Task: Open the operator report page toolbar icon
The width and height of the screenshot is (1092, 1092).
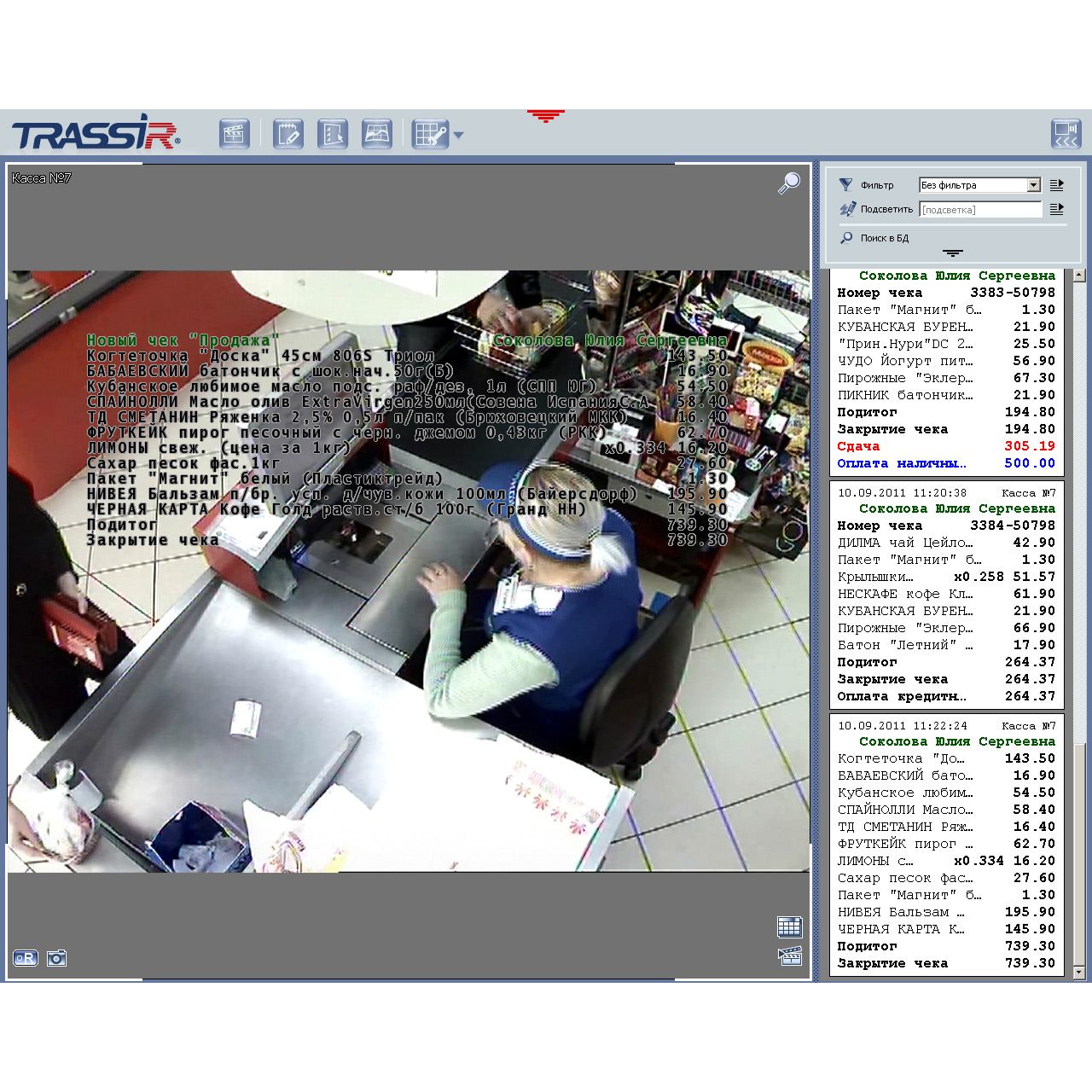Action: [333, 134]
